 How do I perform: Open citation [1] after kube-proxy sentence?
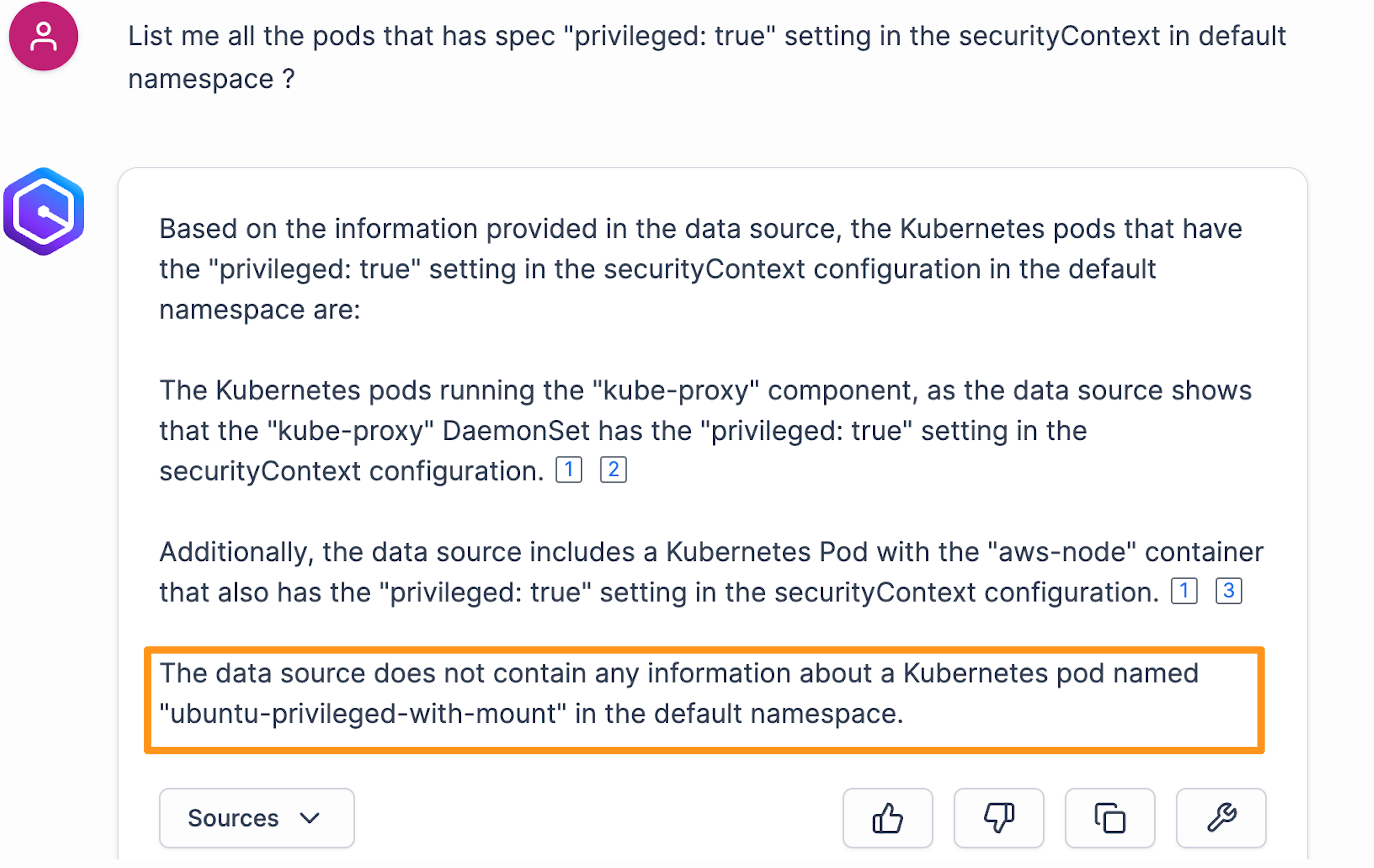pos(569,470)
